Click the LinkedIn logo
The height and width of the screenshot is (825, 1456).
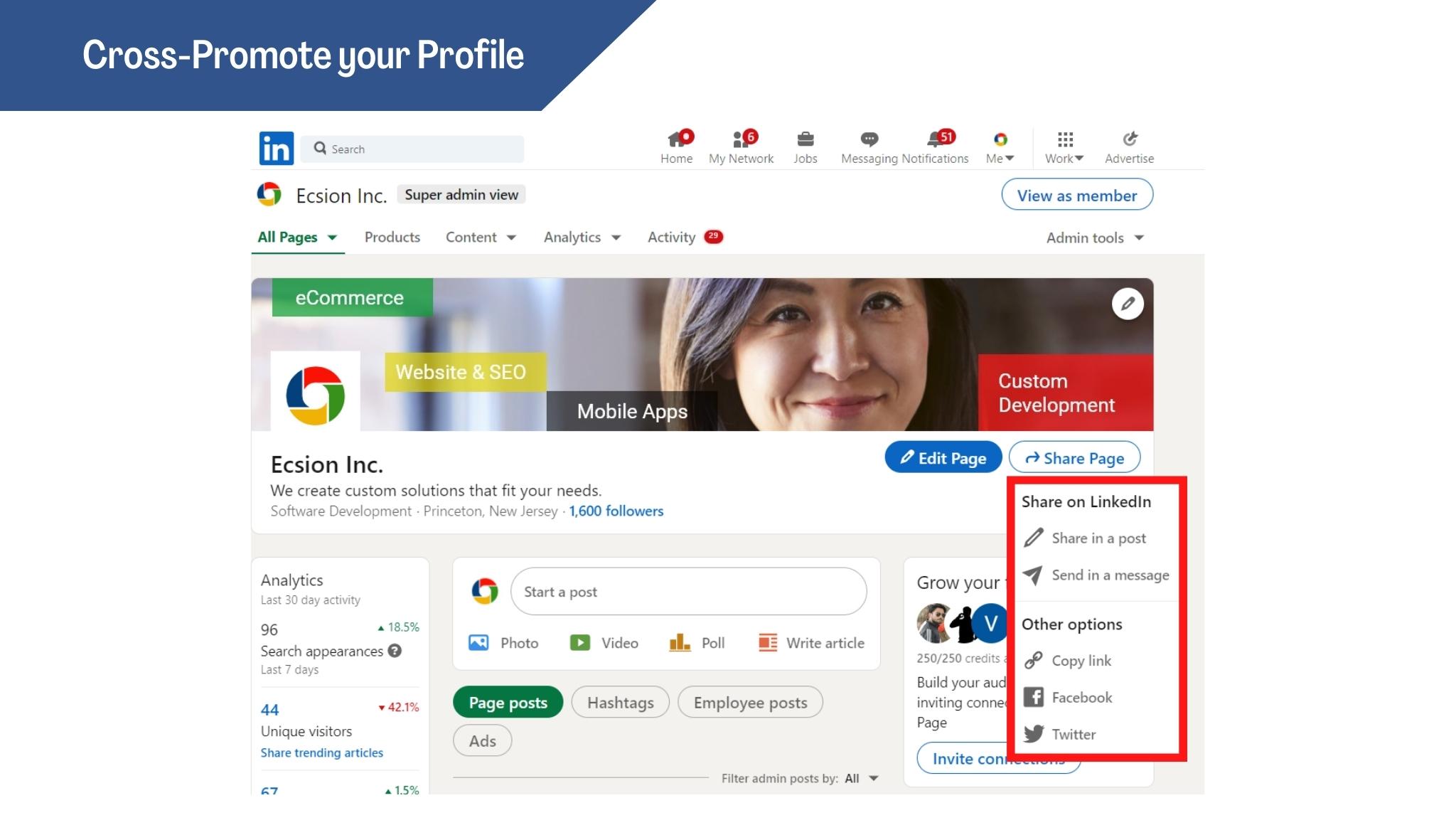point(276,149)
